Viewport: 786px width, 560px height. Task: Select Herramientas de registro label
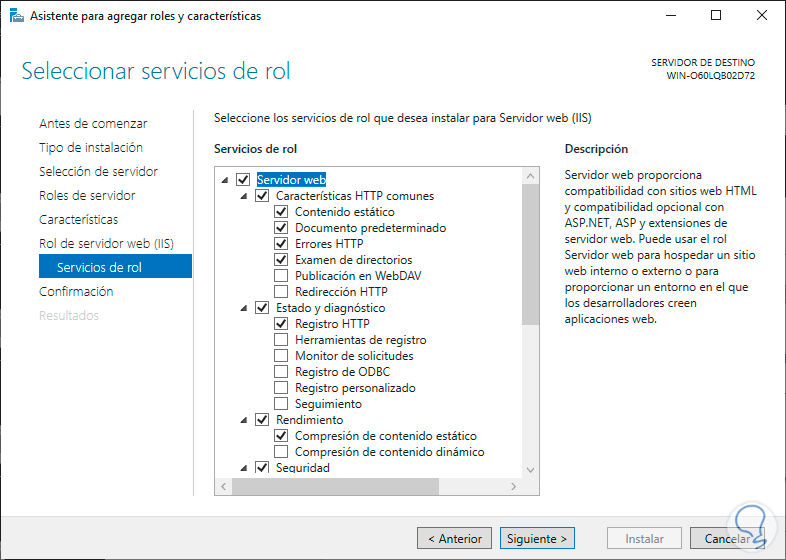pyautogui.click(x=360, y=340)
